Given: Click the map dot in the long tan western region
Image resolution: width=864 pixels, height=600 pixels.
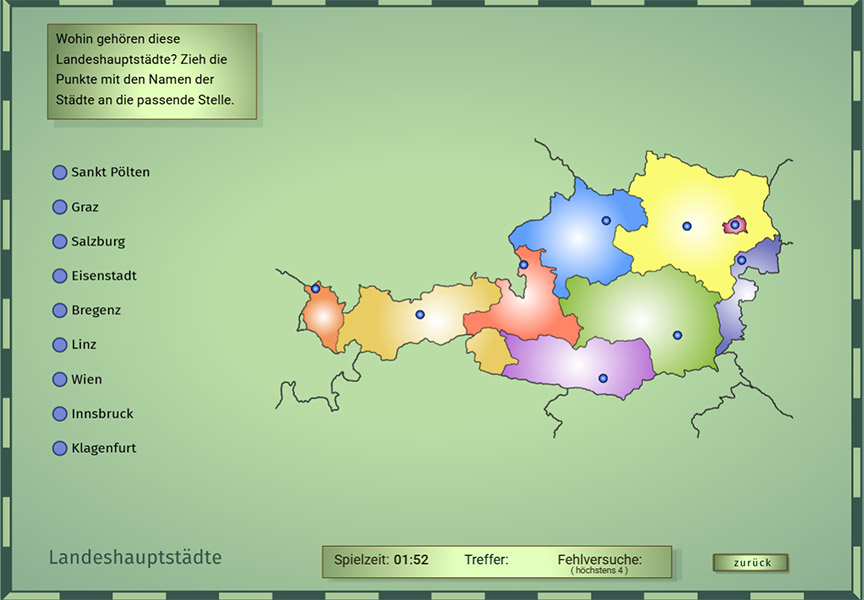Looking at the screenshot, I should click(420, 315).
